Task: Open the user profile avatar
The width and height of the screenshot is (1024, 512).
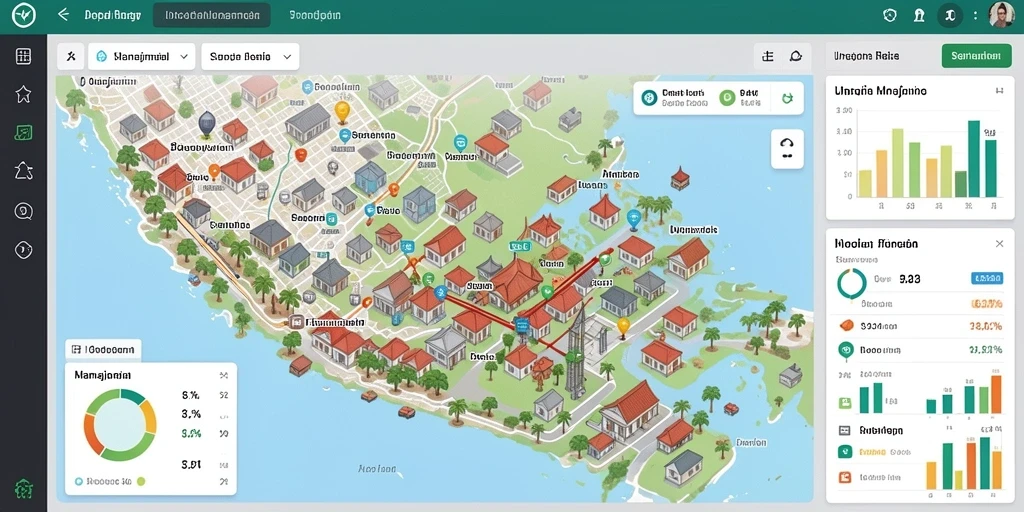Action: click(1001, 14)
